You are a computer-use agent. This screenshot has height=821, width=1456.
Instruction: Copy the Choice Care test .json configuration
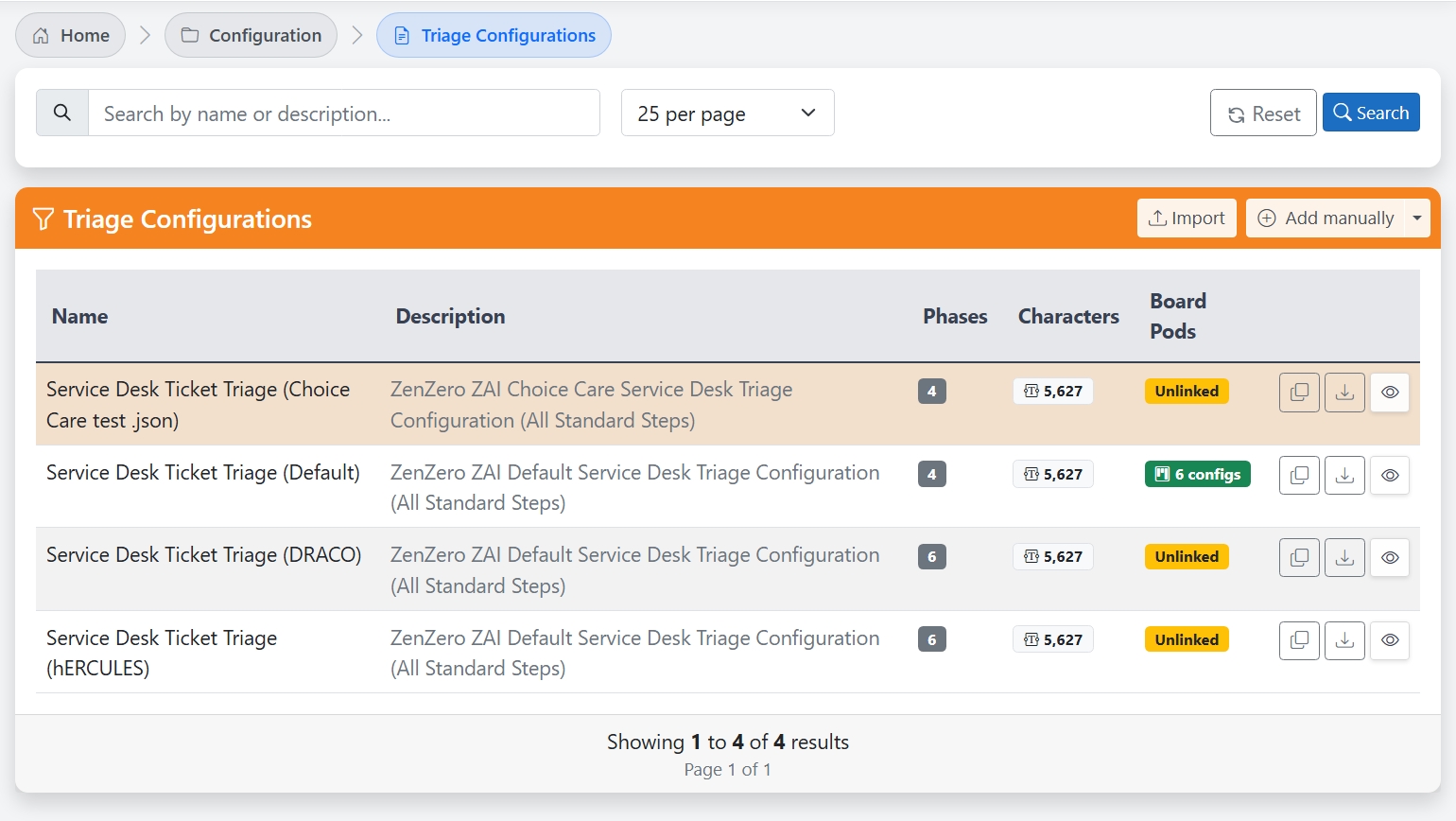(x=1299, y=392)
